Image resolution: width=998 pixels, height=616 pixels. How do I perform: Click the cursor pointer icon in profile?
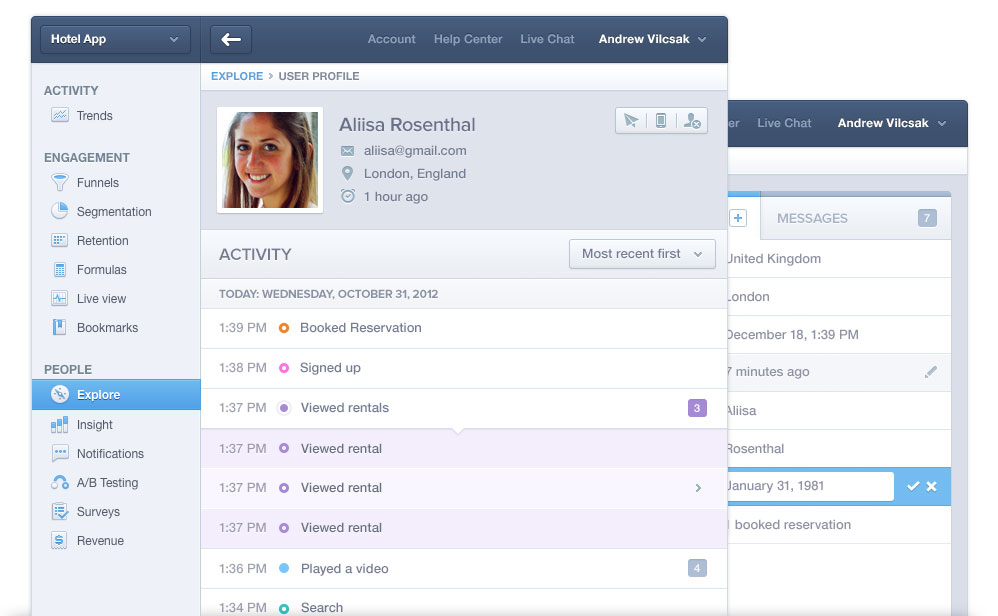[x=630, y=120]
